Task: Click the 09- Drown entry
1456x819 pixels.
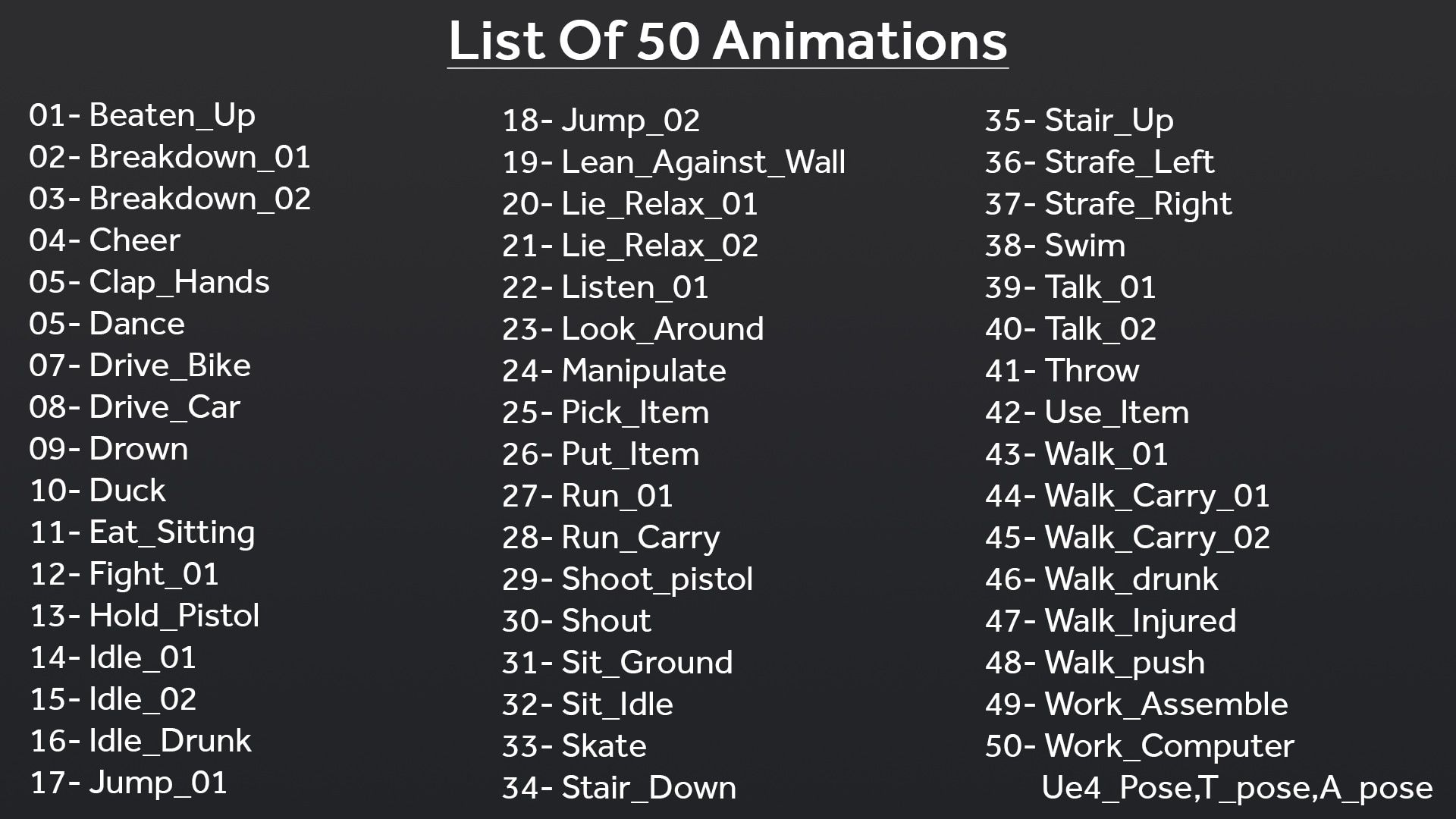Action: tap(108, 449)
